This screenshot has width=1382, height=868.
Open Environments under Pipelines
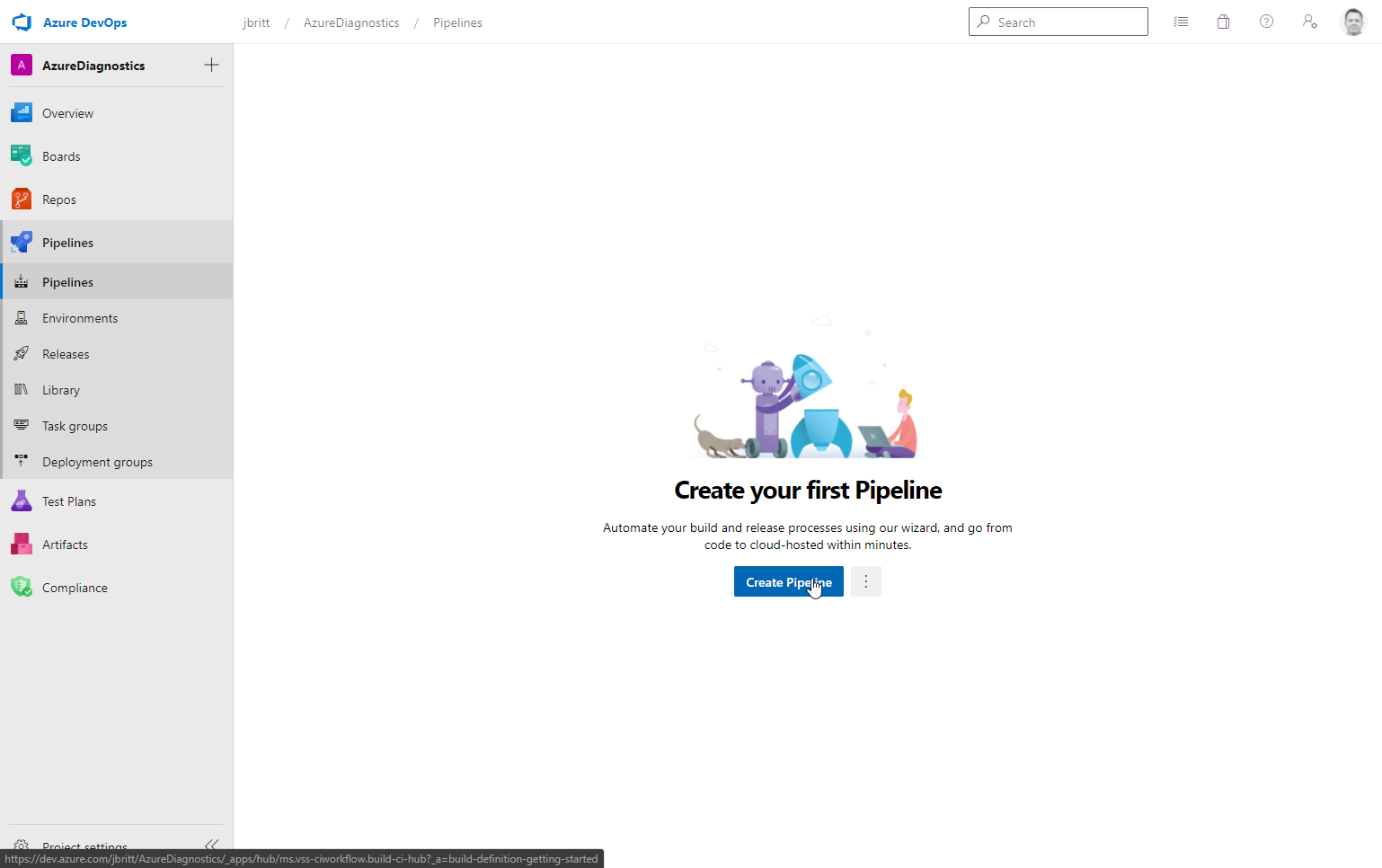coord(117,318)
